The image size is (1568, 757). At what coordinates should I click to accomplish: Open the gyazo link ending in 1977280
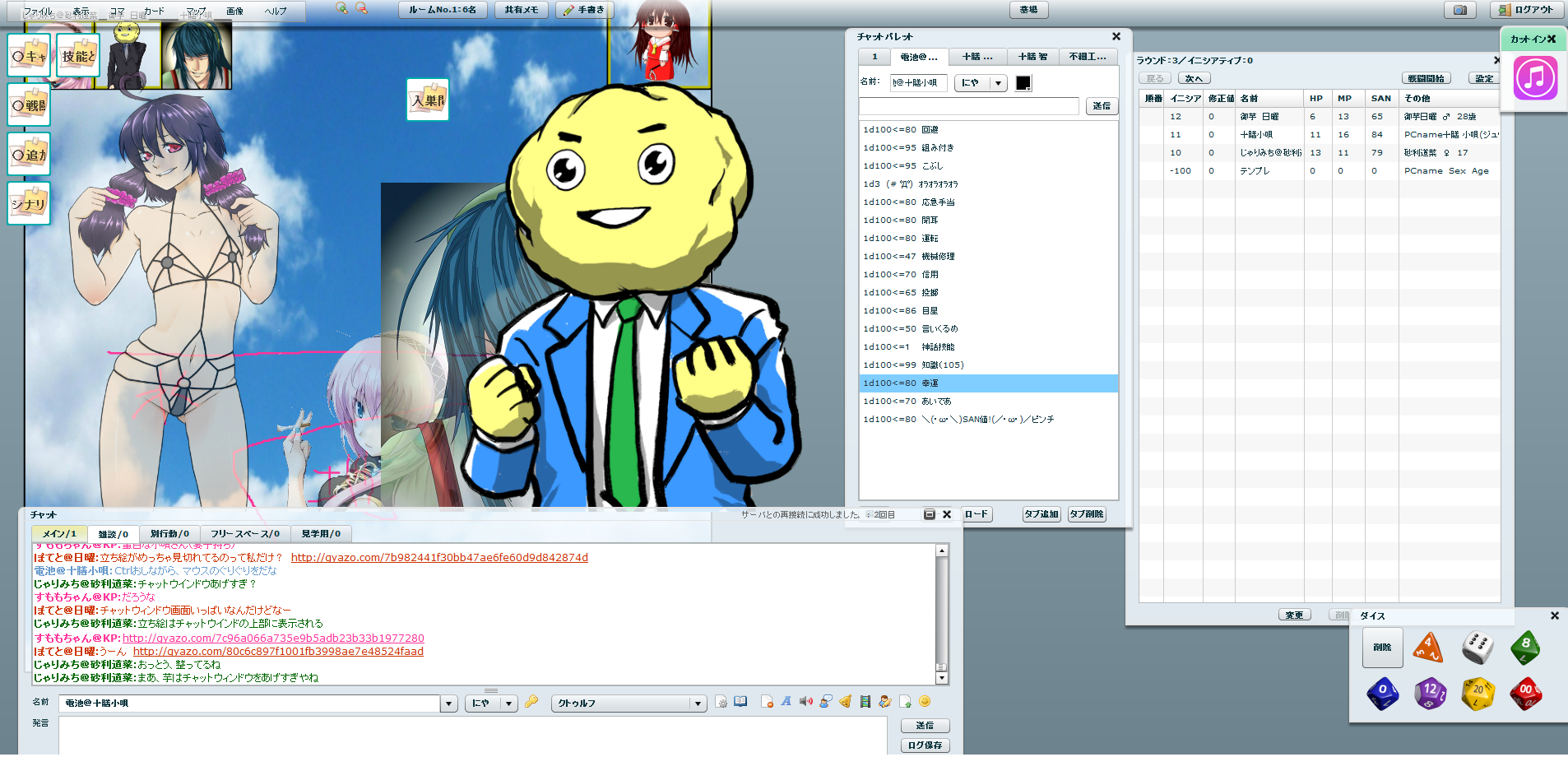273,638
